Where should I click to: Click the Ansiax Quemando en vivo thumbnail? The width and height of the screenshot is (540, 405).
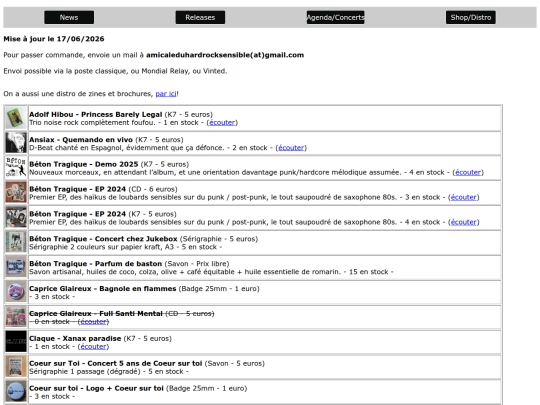(16, 143)
